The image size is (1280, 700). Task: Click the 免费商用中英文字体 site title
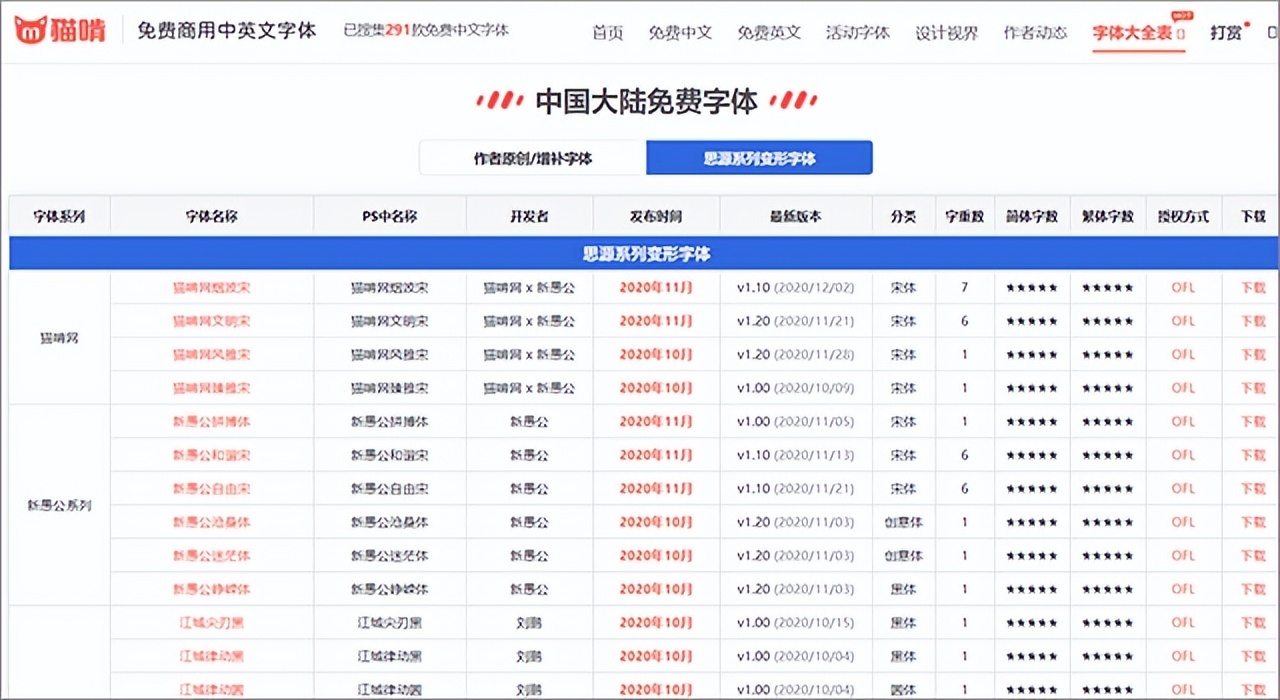click(227, 30)
